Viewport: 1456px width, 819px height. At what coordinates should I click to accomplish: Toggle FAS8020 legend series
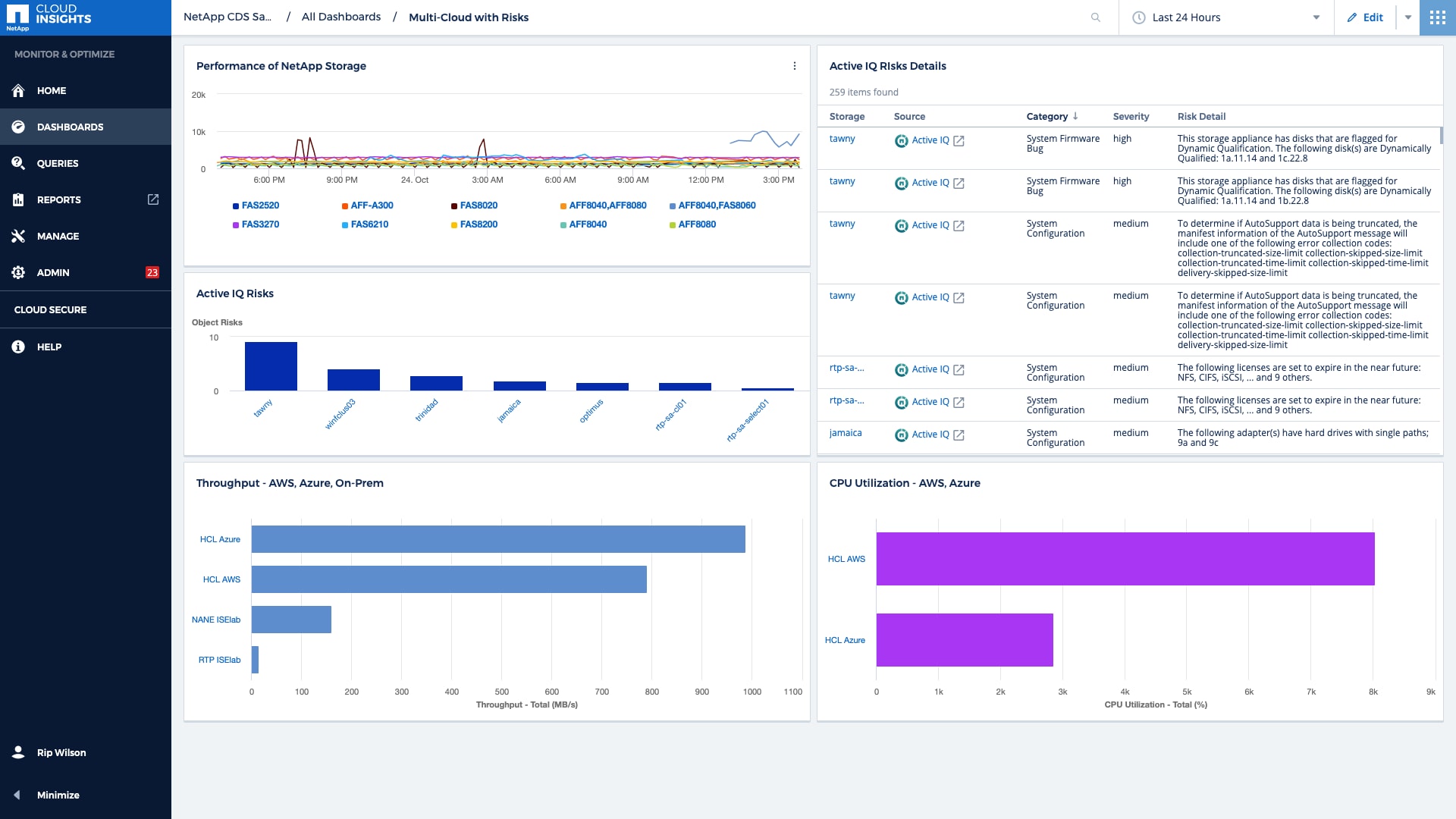tap(475, 206)
